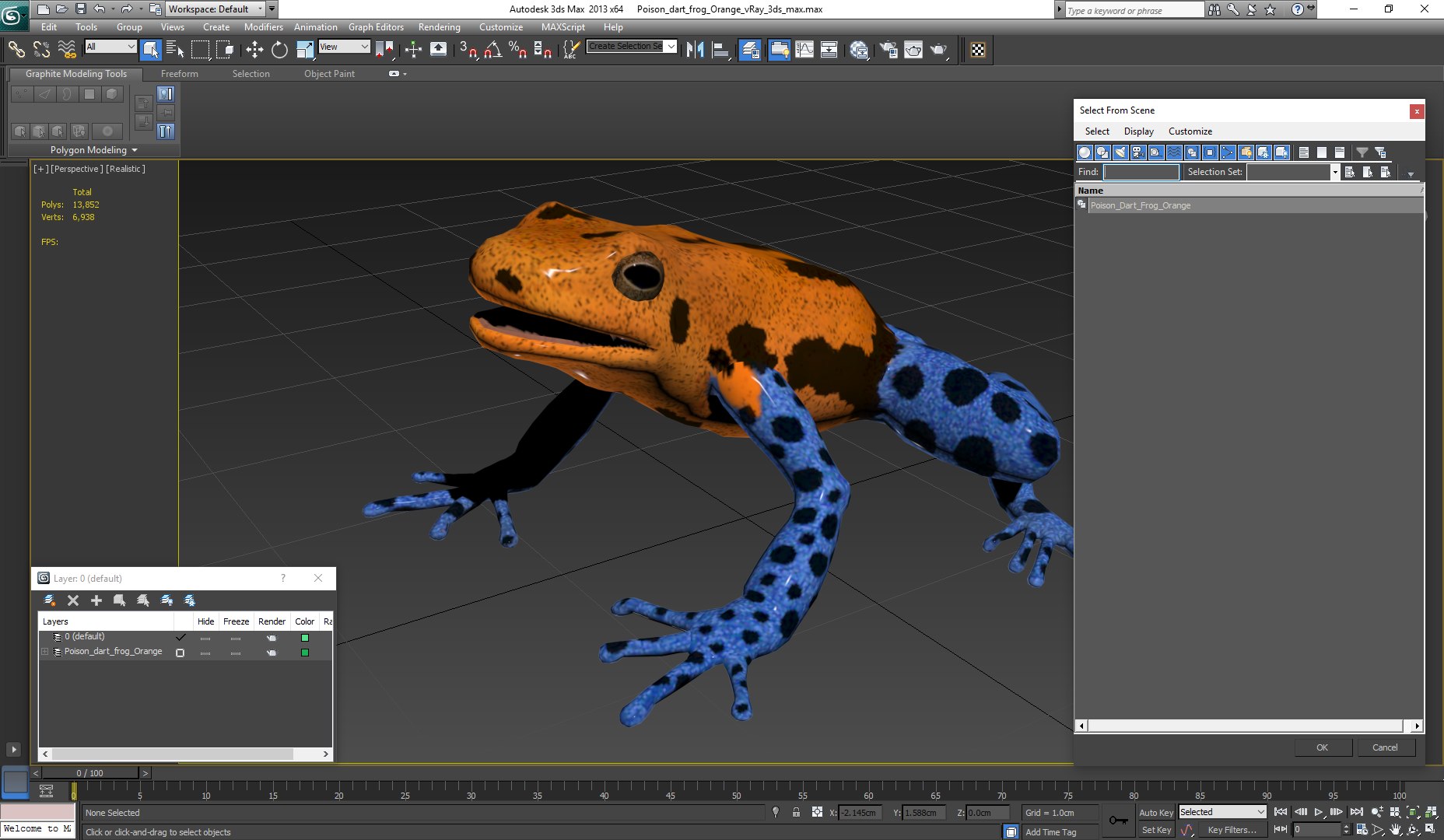Image resolution: width=1444 pixels, height=840 pixels.
Task: Open the Modifiers menu
Action: pyautogui.click(x=263, y=27)
